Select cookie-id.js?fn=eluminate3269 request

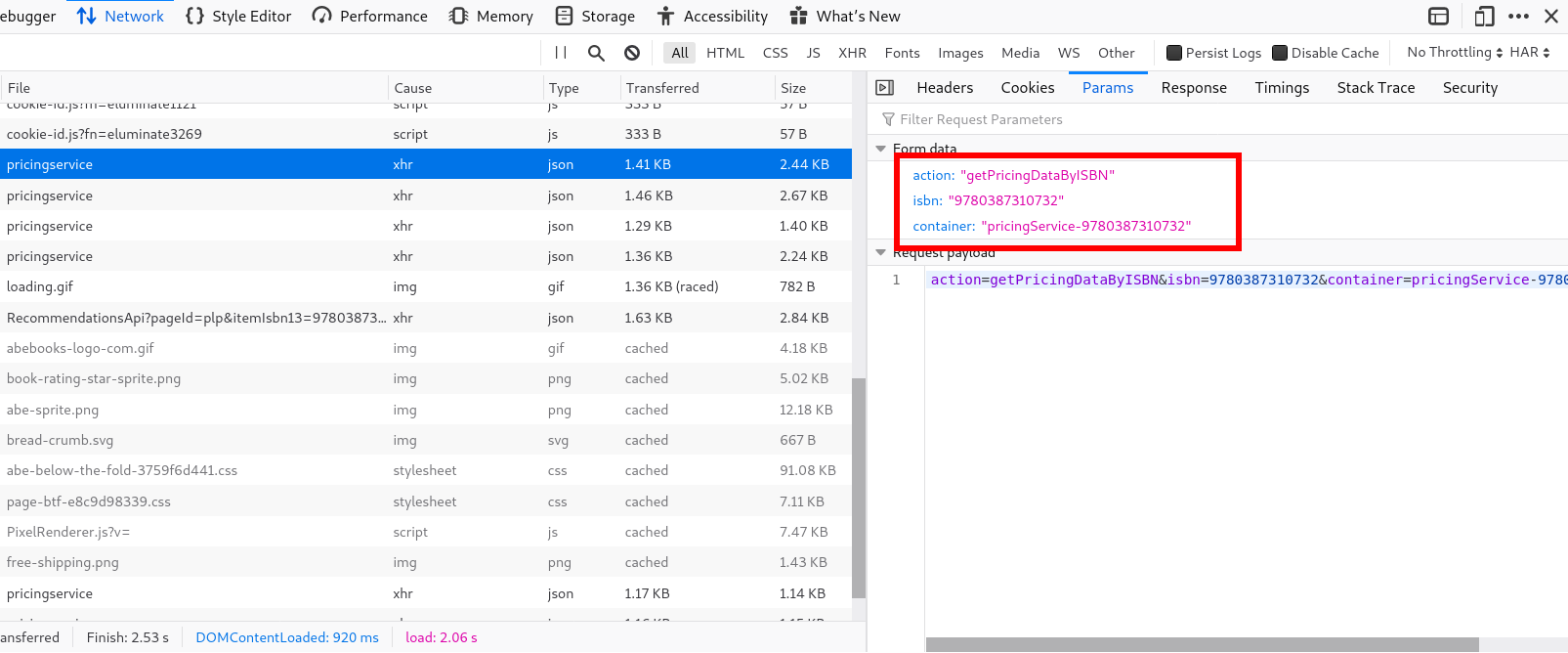click(426, 134)
